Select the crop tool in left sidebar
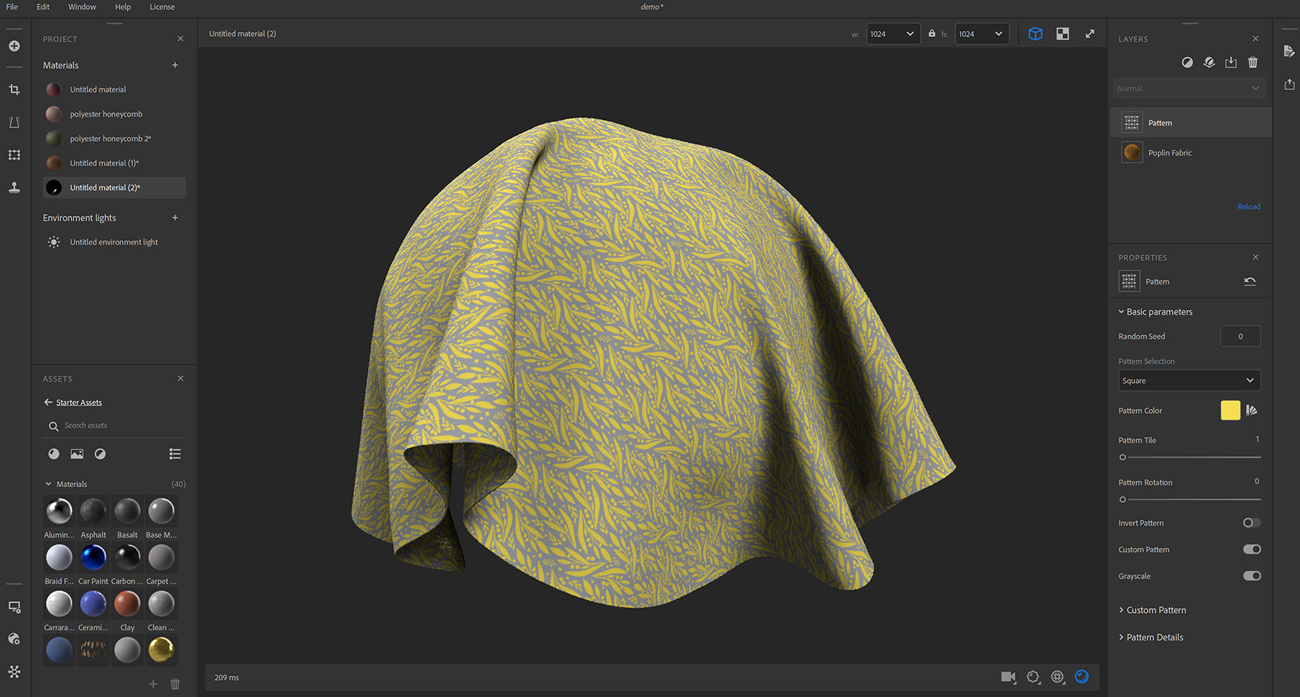Image resolution: width=1300 pixels, height=697 pixels. 14,90
